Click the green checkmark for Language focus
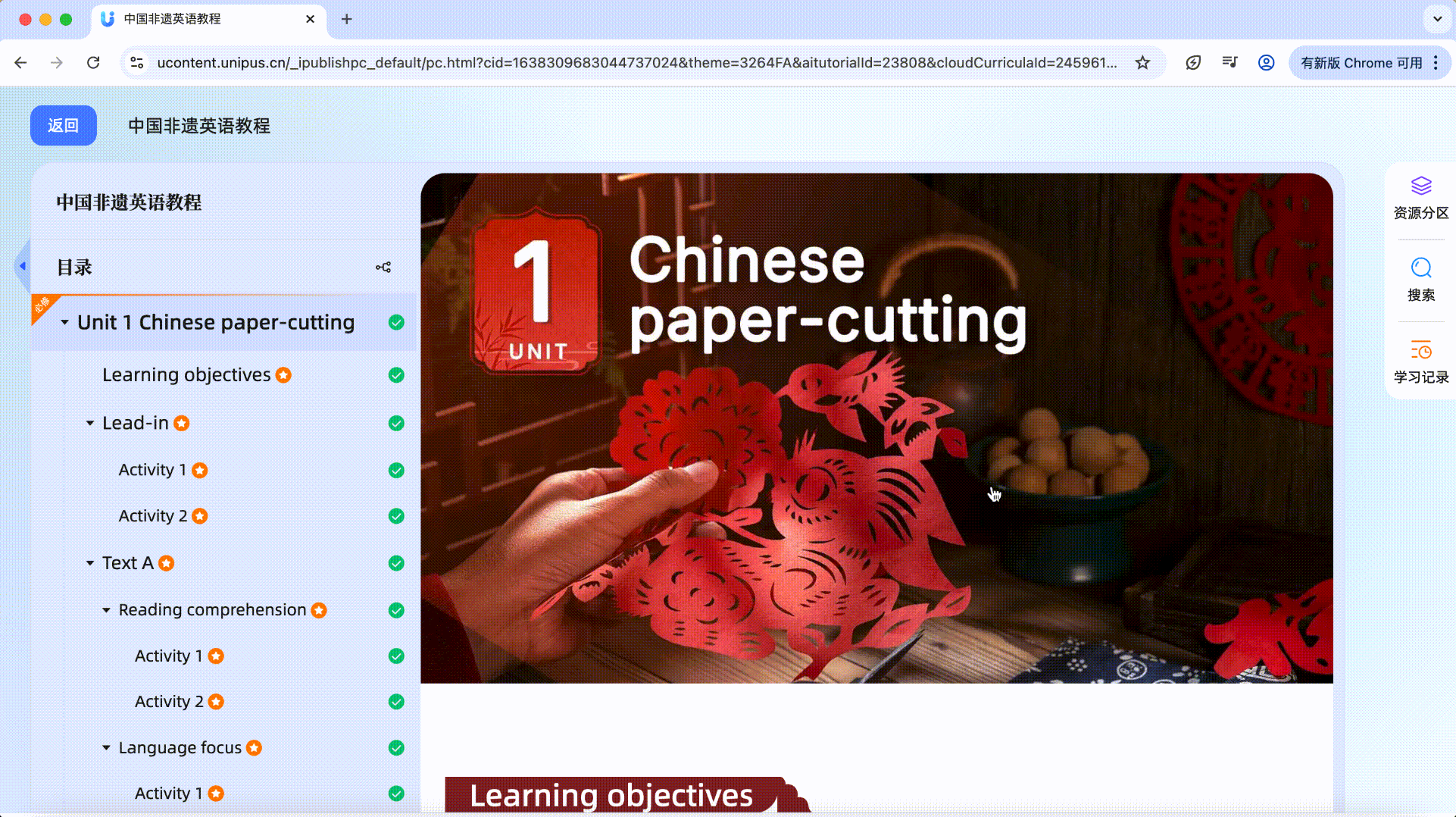Image resolution: width=1456 pixels, height=817 pixels. tap(396, 748)
